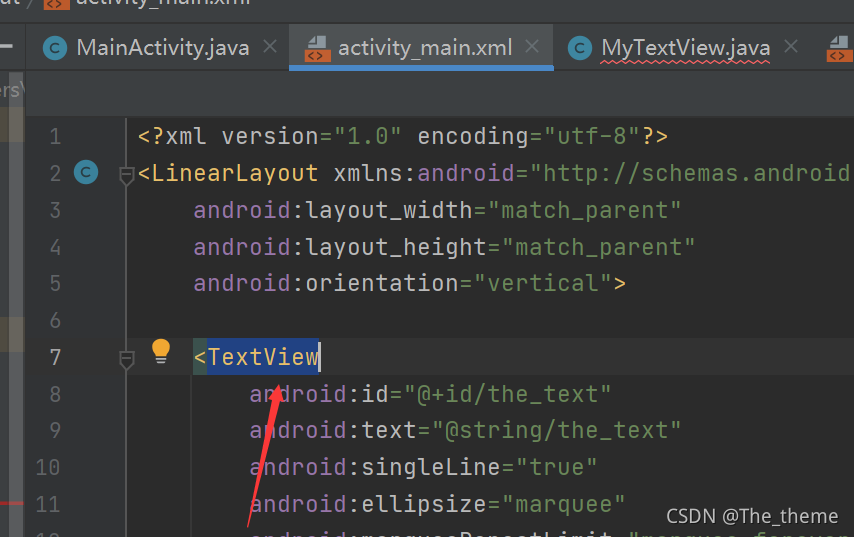The image size is (854, 537).
Task: Click line number 3 in the gutter
Action: pyautogui.click(x=55, y=210)
